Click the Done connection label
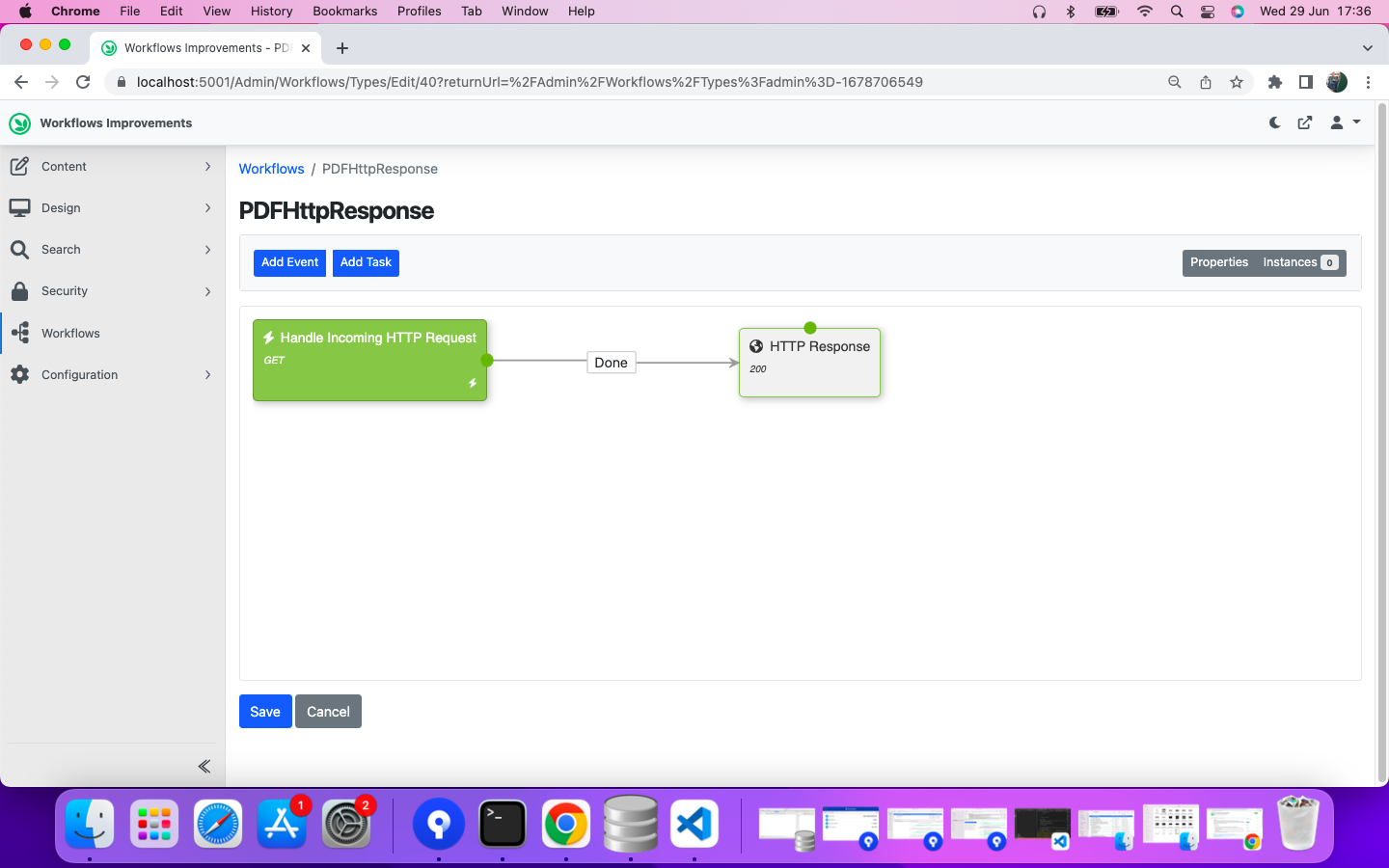The height and width of the screenshot is (868, 1389). [x=611, y=363]
